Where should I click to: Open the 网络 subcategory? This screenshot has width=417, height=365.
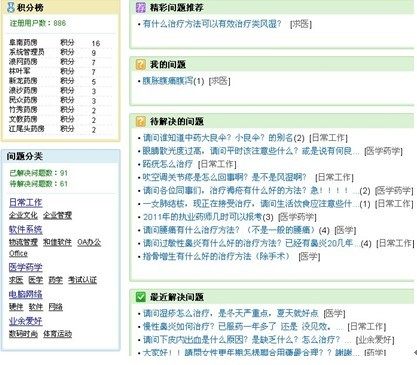pyautogui.click(x=56, y=307)
